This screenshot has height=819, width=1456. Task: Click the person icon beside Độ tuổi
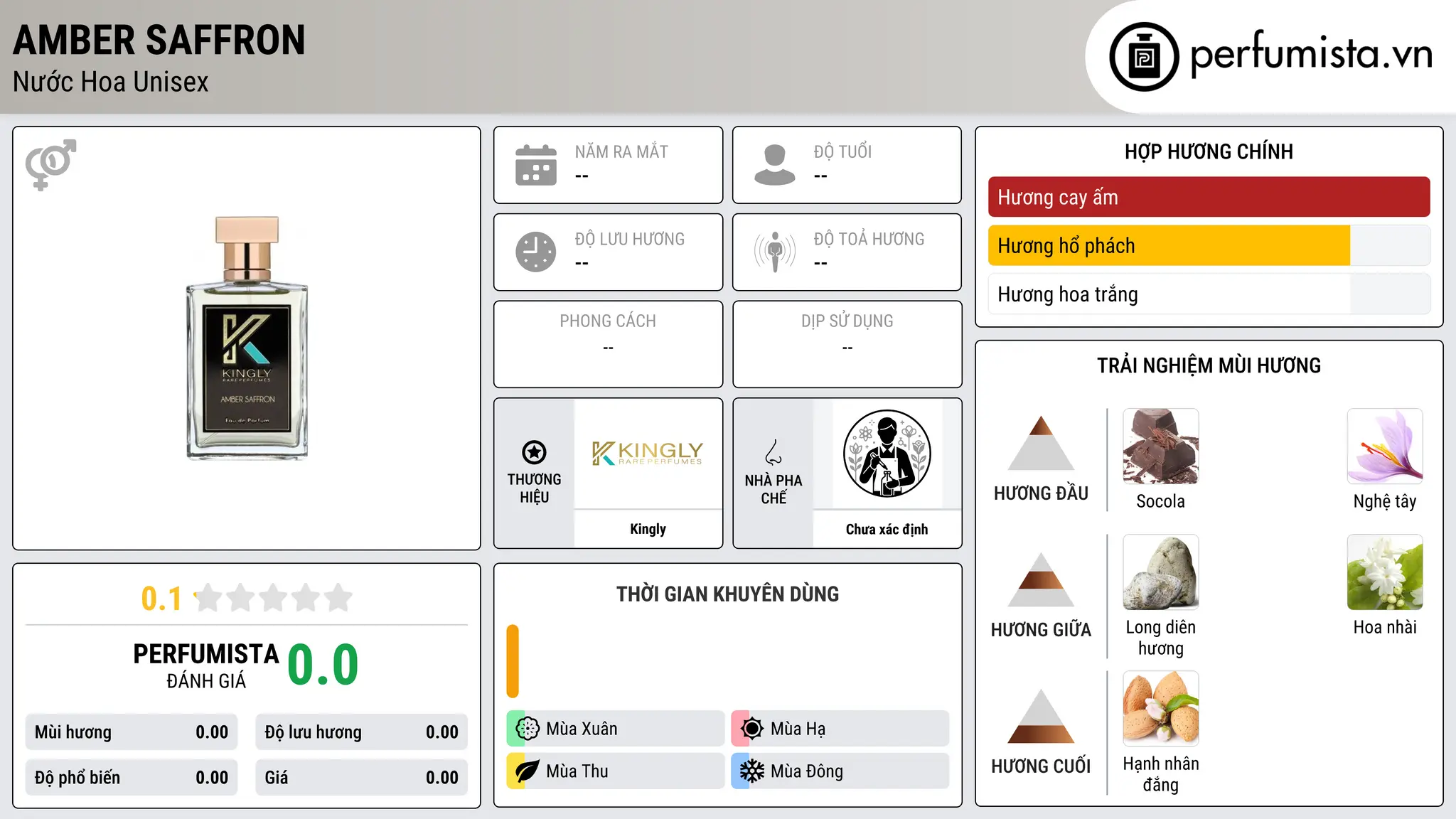(775, 165)
